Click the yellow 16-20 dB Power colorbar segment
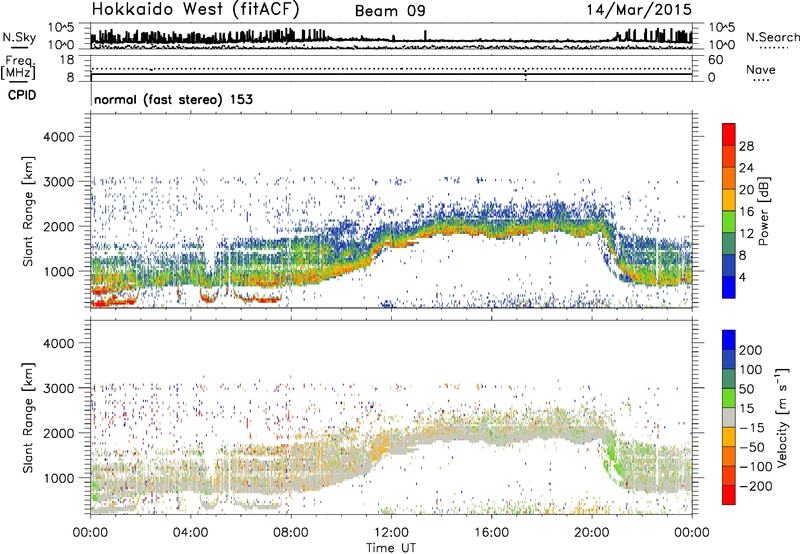Screen dimensions: 800x554 [729, 199]
